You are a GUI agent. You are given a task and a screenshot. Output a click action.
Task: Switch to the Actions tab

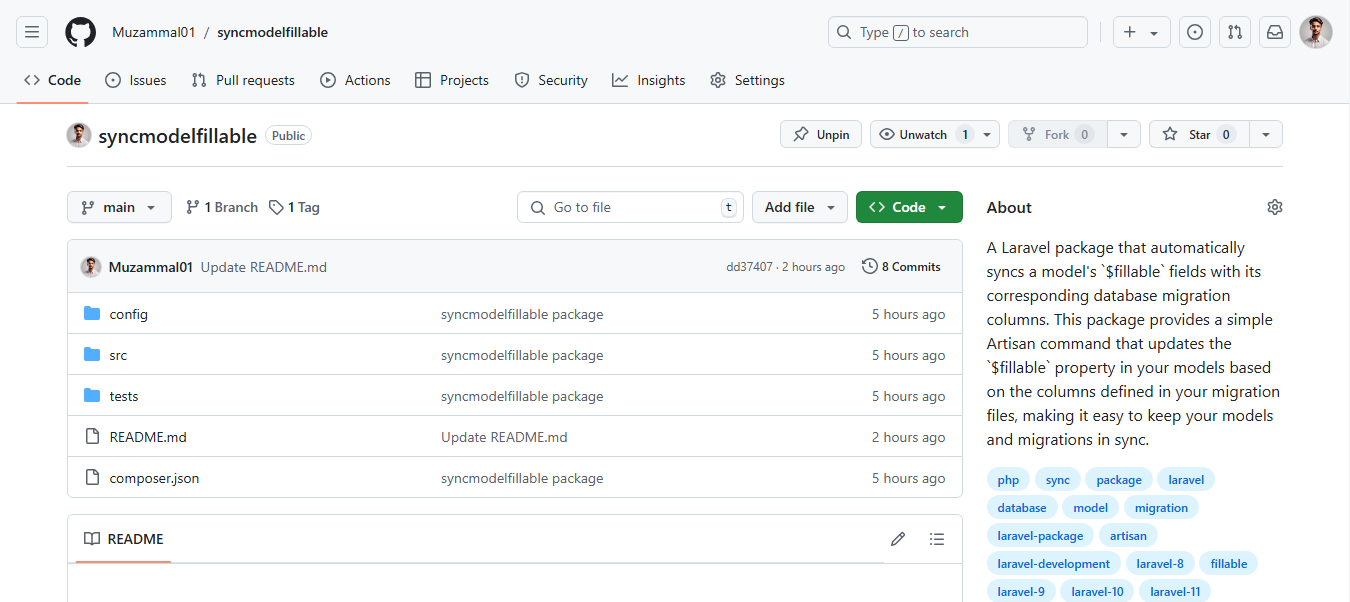coord(355,80)
